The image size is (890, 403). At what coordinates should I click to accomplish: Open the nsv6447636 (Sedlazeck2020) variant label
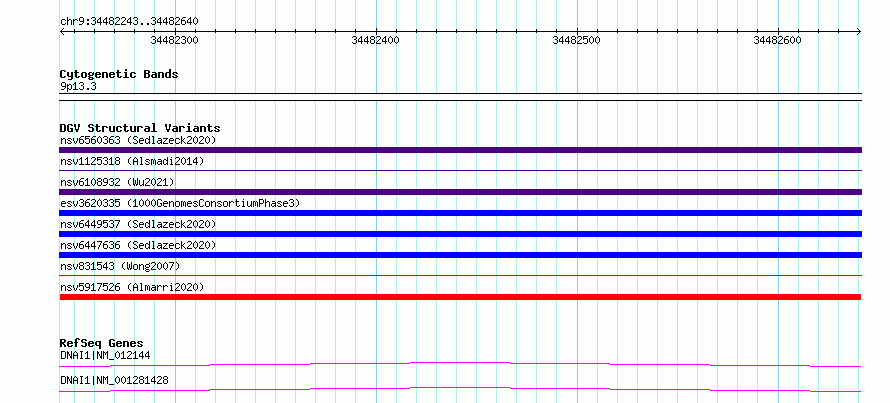[x=138, y=245]
